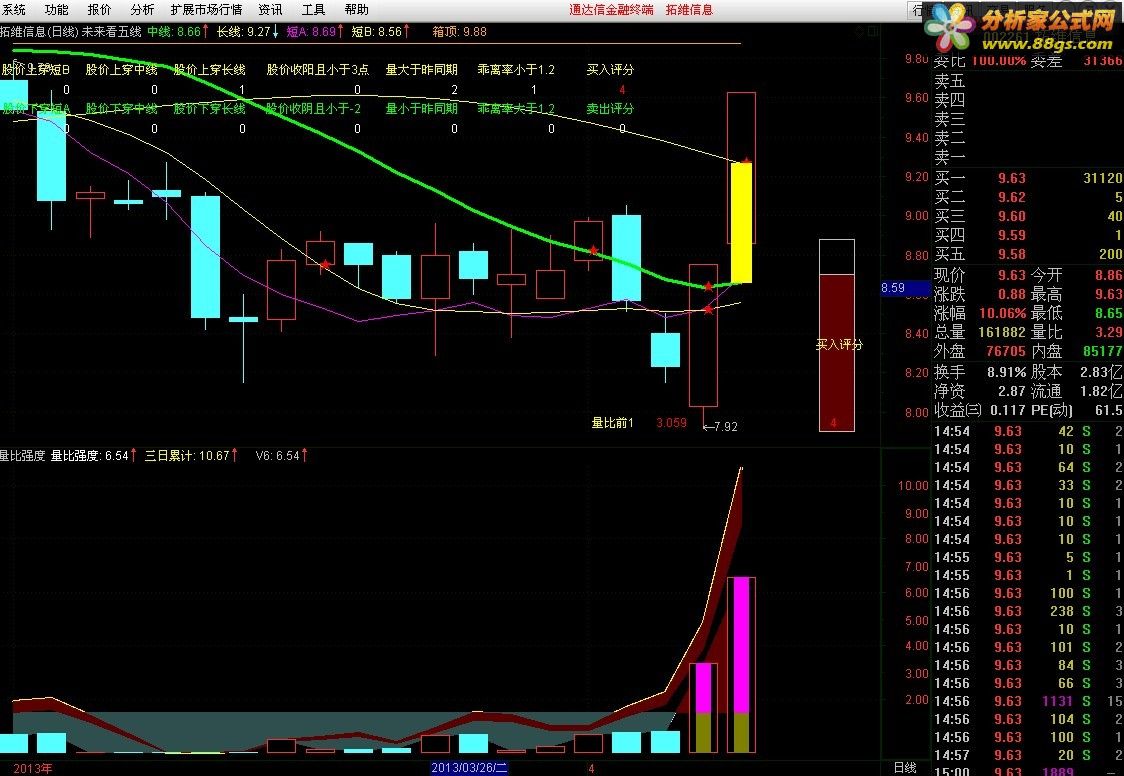Click the 股价收阴且小于-2 label
Screen dimensions: 1124x776
point(313,108)
